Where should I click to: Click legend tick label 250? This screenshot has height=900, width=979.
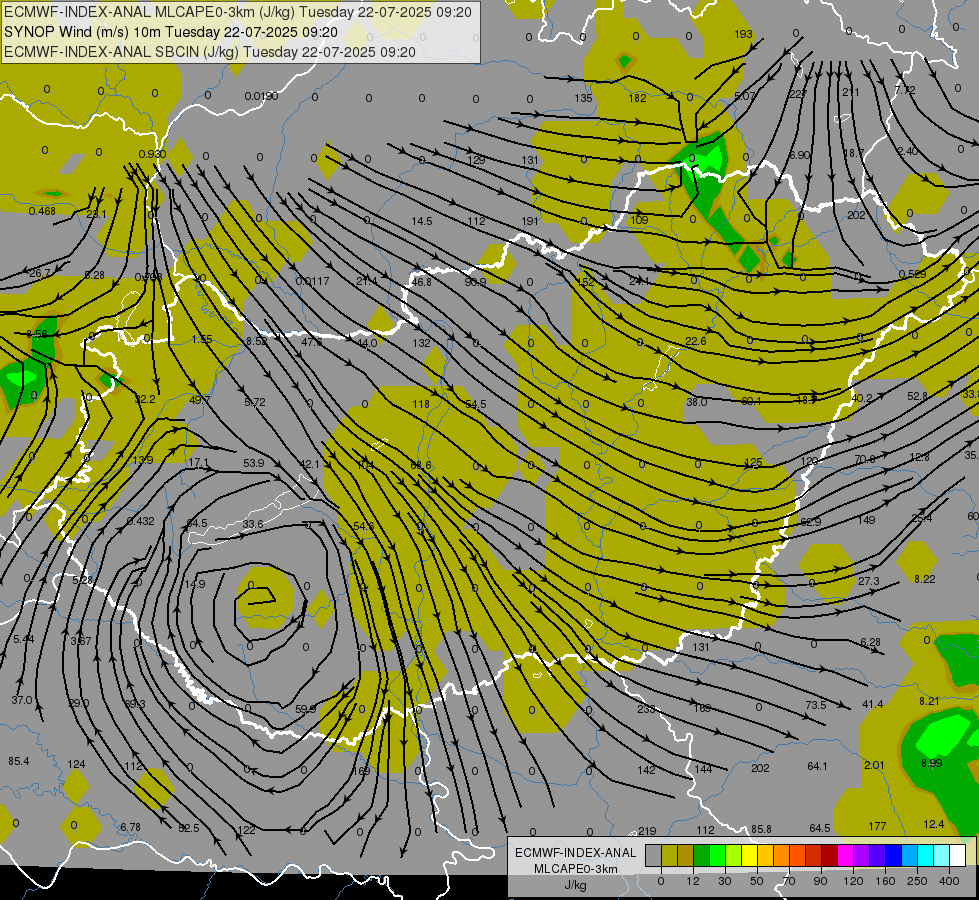917,881
